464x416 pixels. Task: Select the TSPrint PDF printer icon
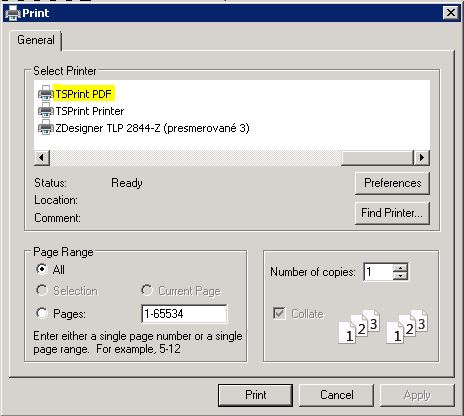tap(46, 93)
